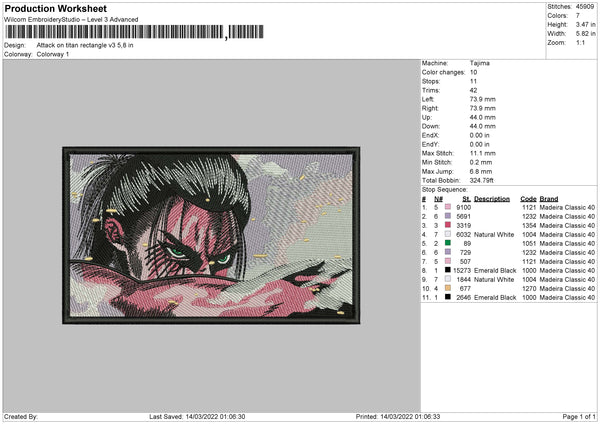Select the crimson swatch in stop row 3
This screenshot has width=600, height=424.
448,225
